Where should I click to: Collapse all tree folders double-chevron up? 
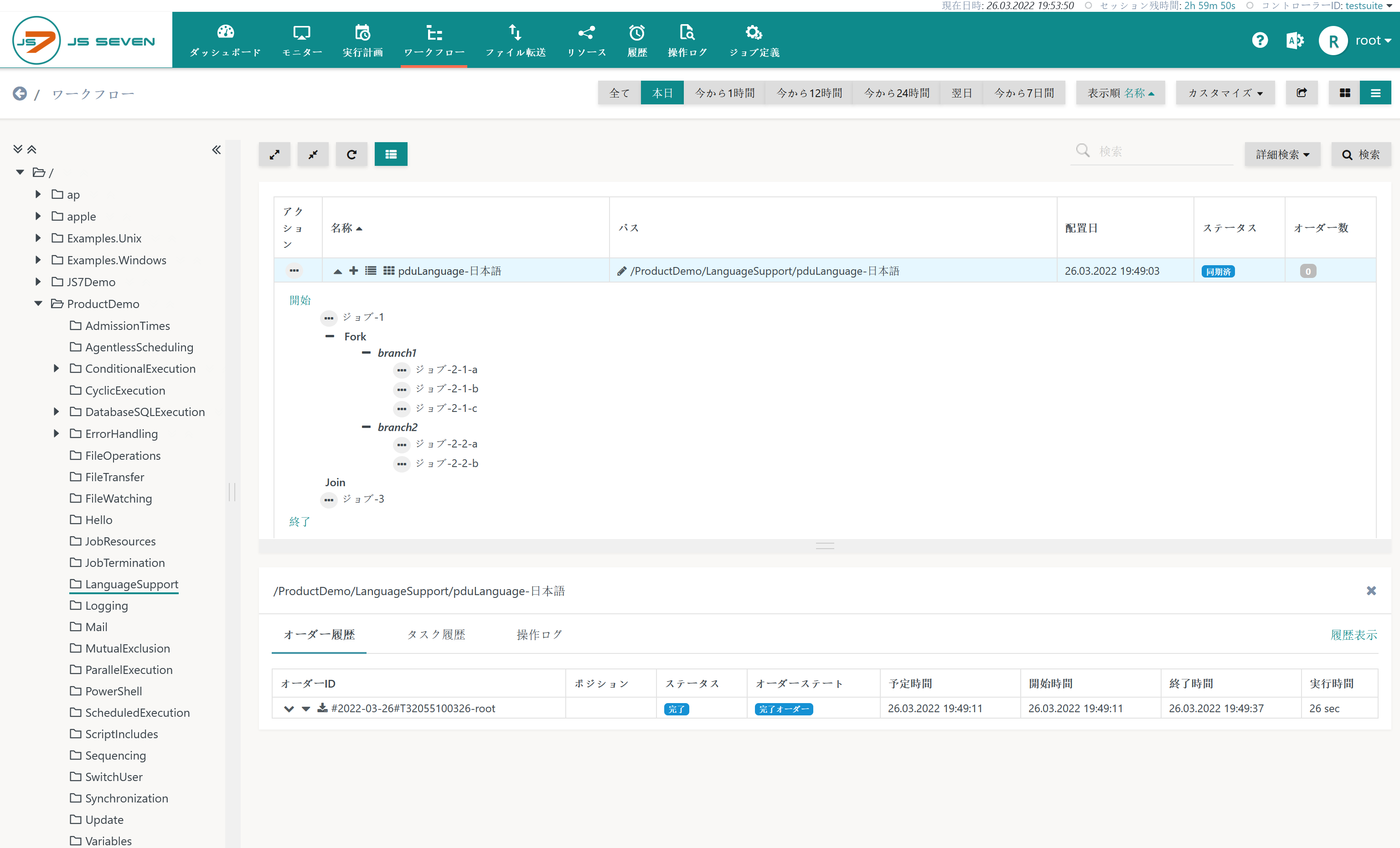[x=32, y=149]
